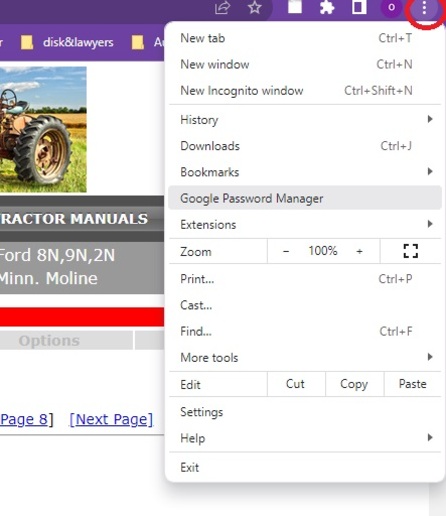Click the three-dot Chrome menu button
Image resolution: width=446 pixels, height=516 pixels.
click(424, 8)
